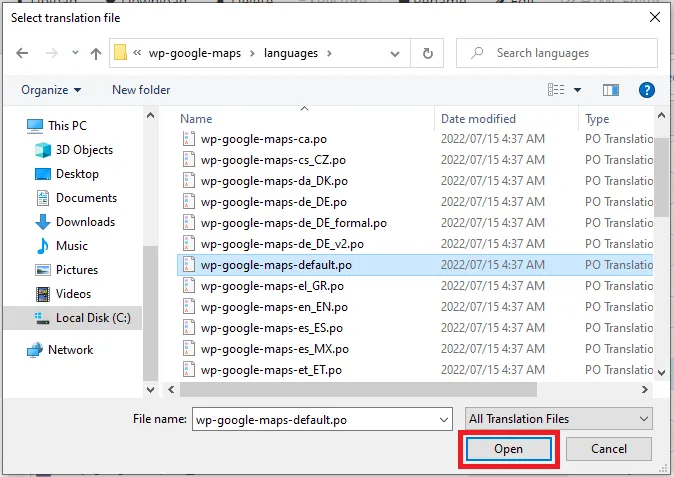Open Help via question mark icon
This screenshot has width=674, height=477.
pos(646,90)
